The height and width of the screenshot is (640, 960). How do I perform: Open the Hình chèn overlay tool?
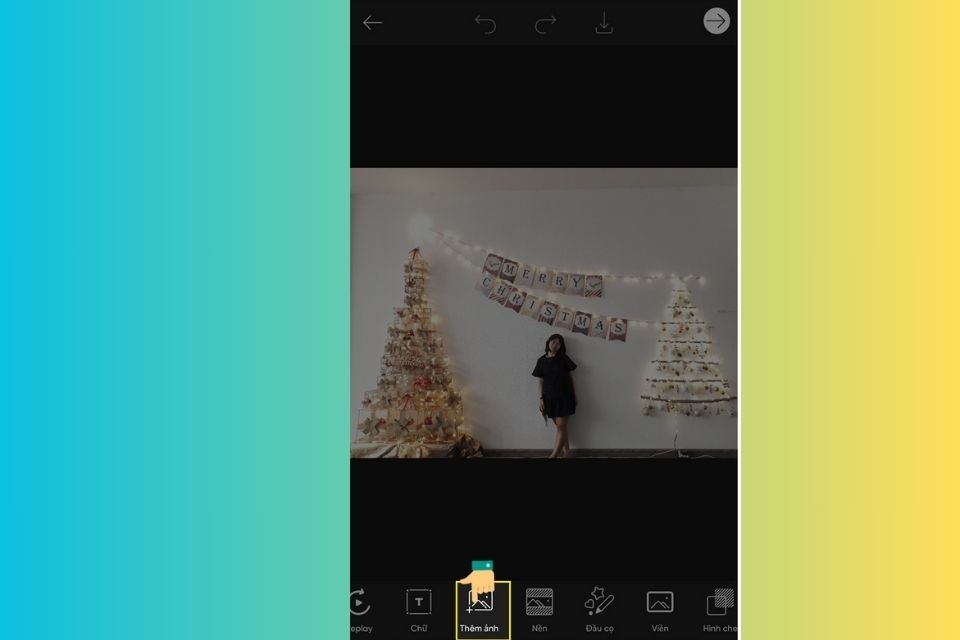(721, 609)
